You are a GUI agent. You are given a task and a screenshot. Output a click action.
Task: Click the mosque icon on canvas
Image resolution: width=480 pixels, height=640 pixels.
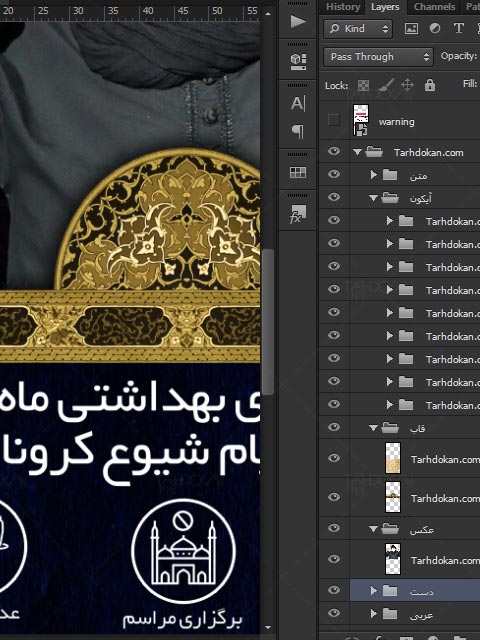click(x=183, y=551)
